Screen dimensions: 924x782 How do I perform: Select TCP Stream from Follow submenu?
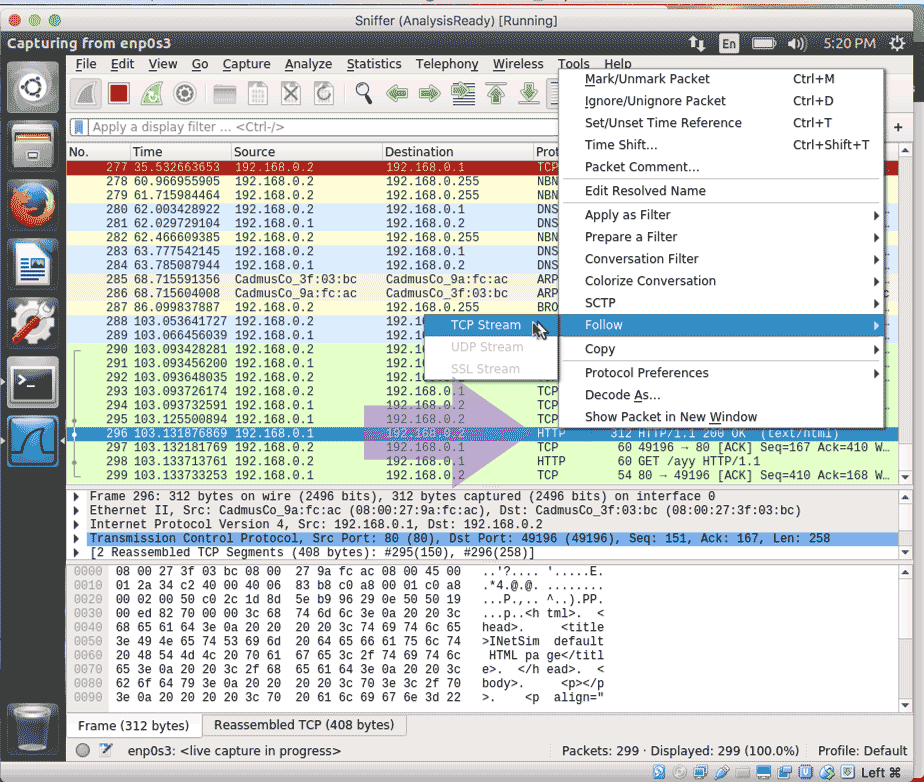click(485, 325)
